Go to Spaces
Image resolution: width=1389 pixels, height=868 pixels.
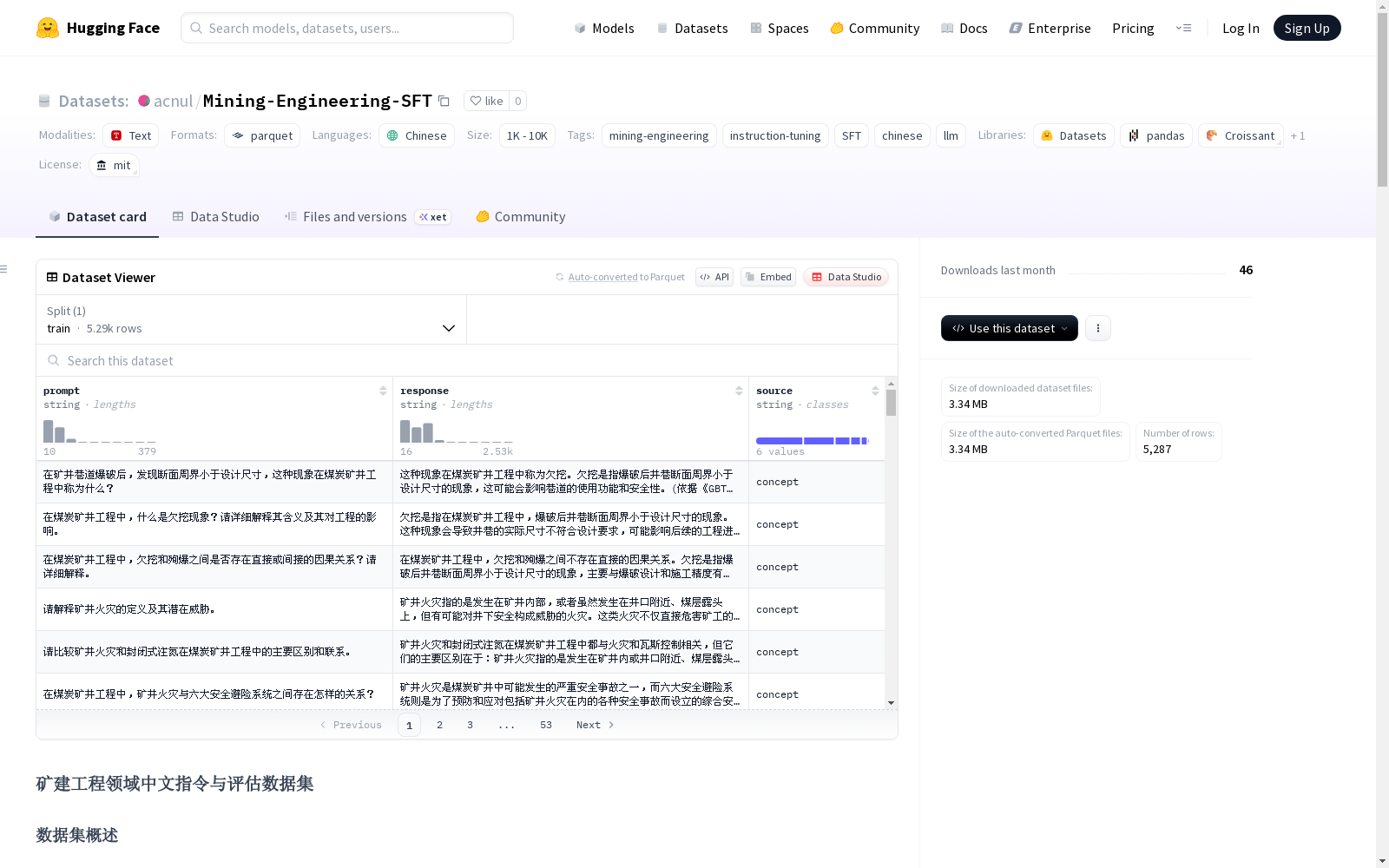779,28
